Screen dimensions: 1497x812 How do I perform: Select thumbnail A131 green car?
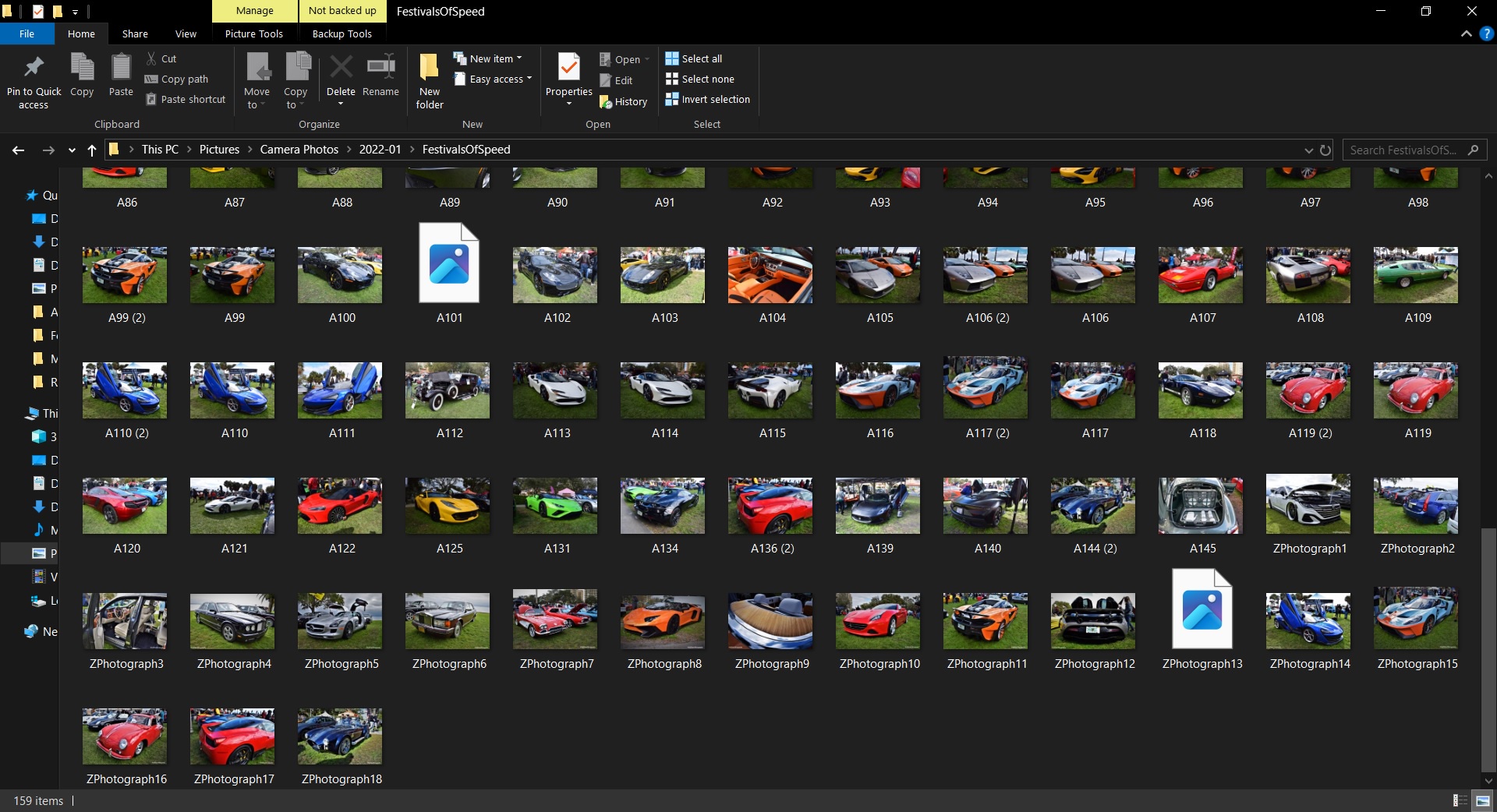pos(555,506)
